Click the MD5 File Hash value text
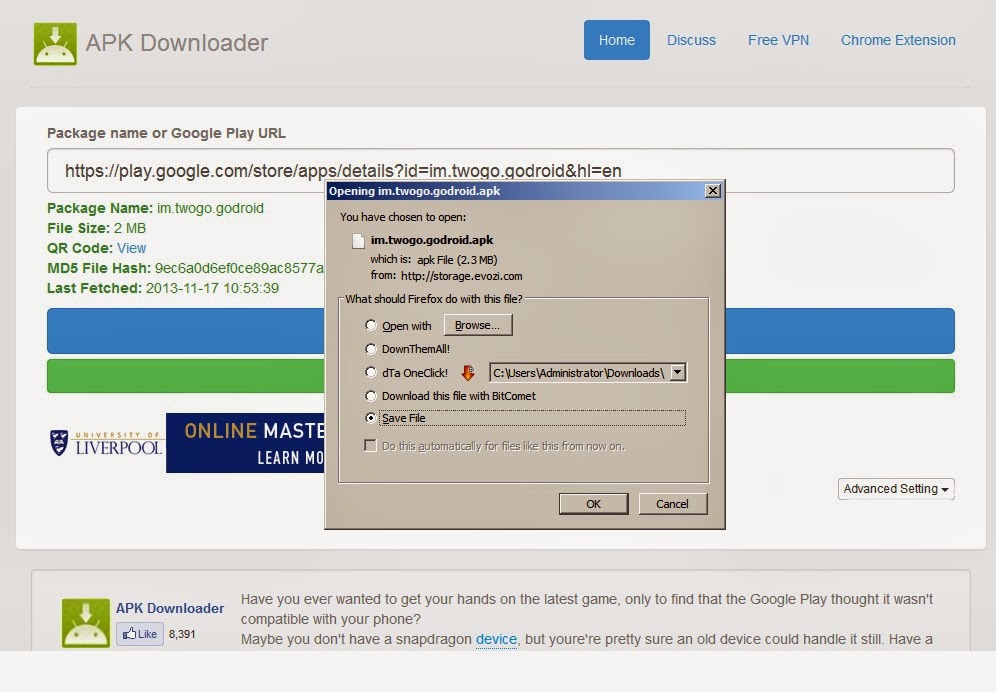 [x=239, y=268]
